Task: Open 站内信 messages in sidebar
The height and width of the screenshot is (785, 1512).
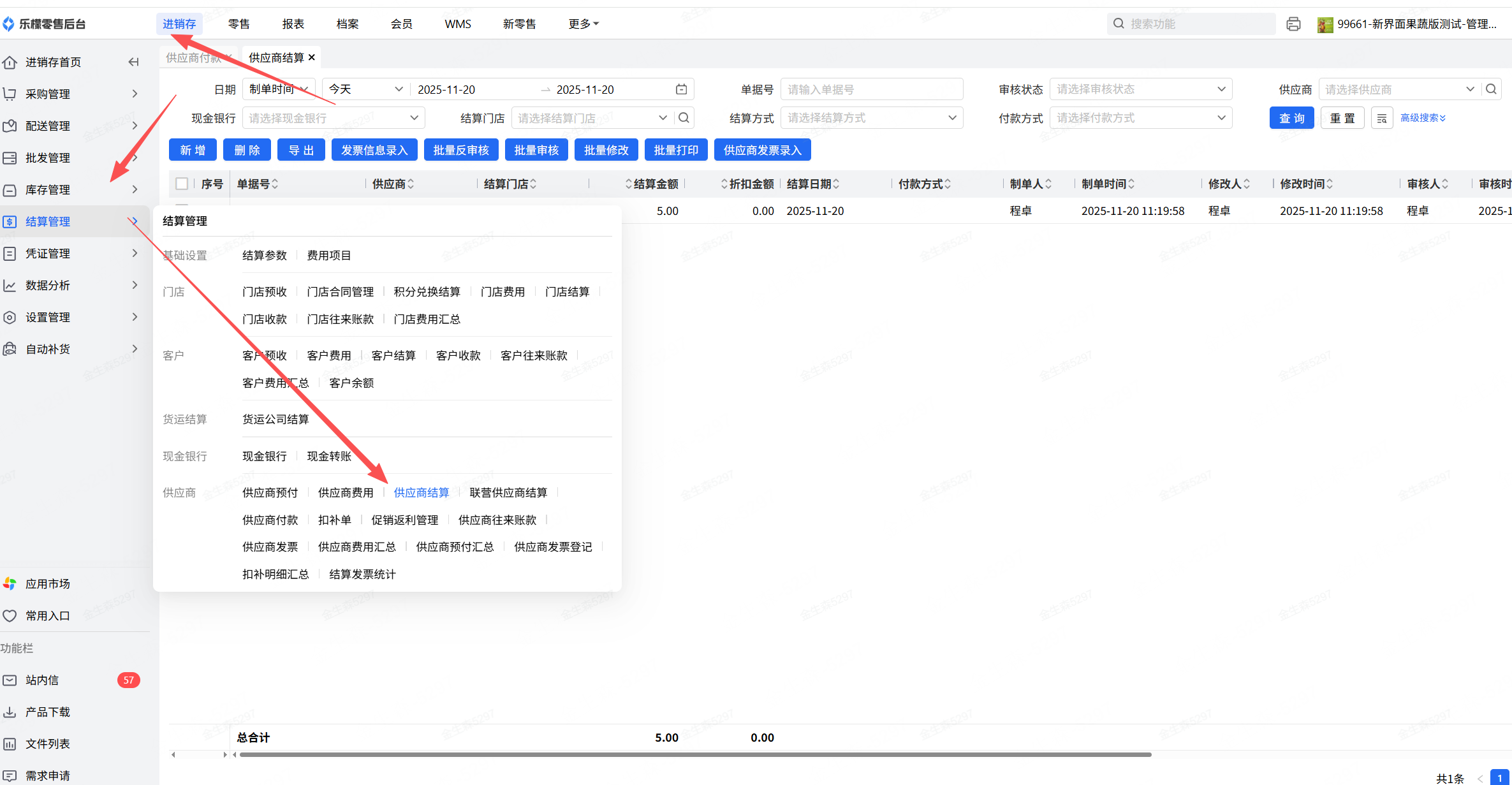Action: click(42, 680)
